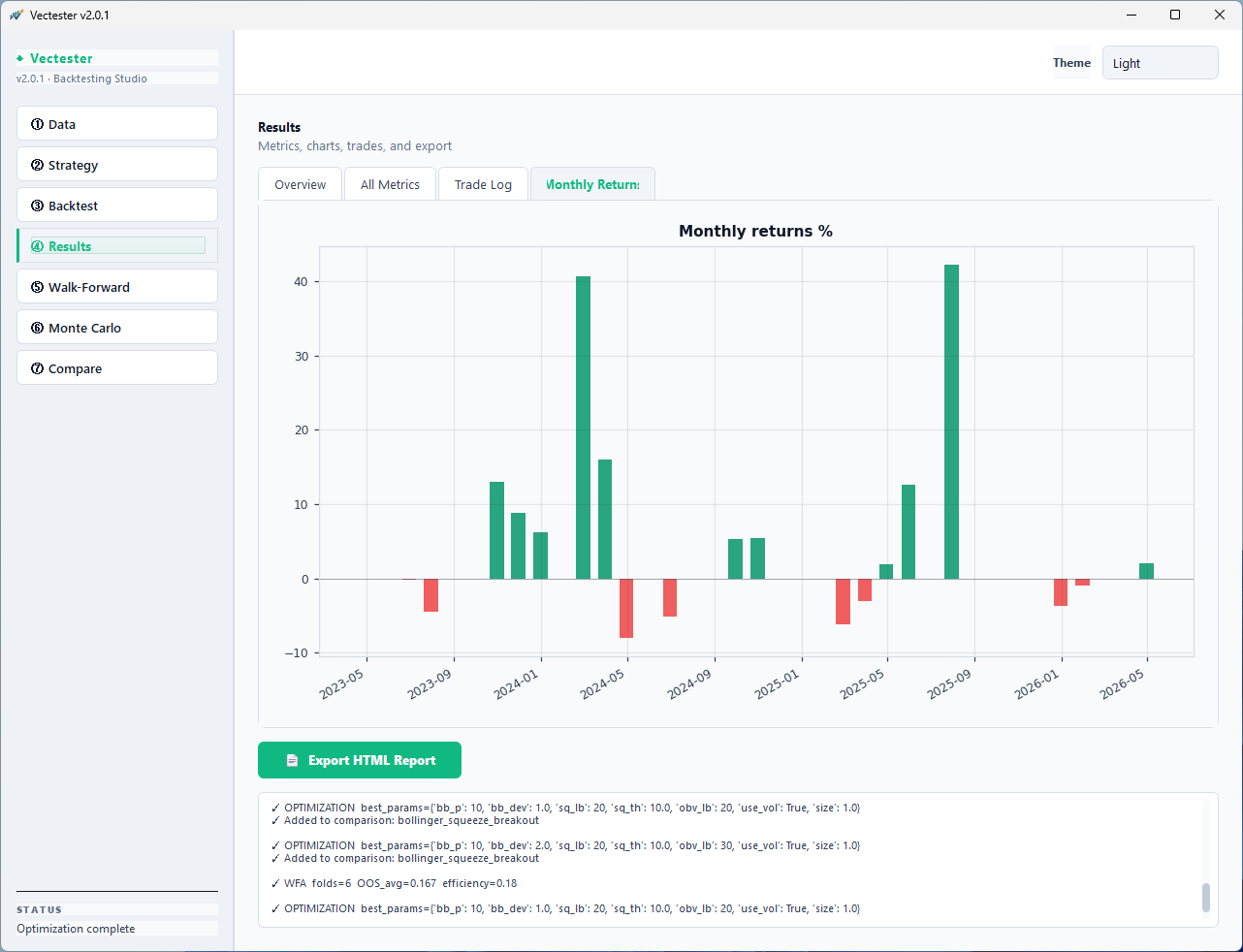Image resolution: width=1243 pixels, height=952 pixels.
Task: Open the Theme selector showing Light
Action: [1160, 62]
